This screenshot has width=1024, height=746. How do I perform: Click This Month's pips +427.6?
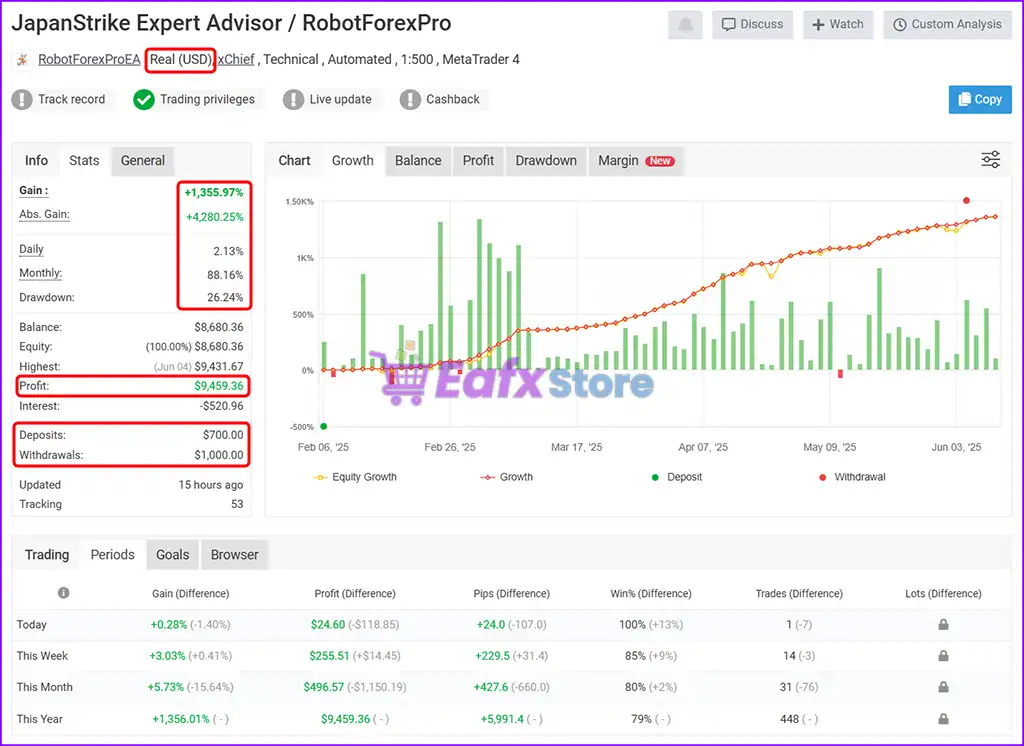point(491,687)
